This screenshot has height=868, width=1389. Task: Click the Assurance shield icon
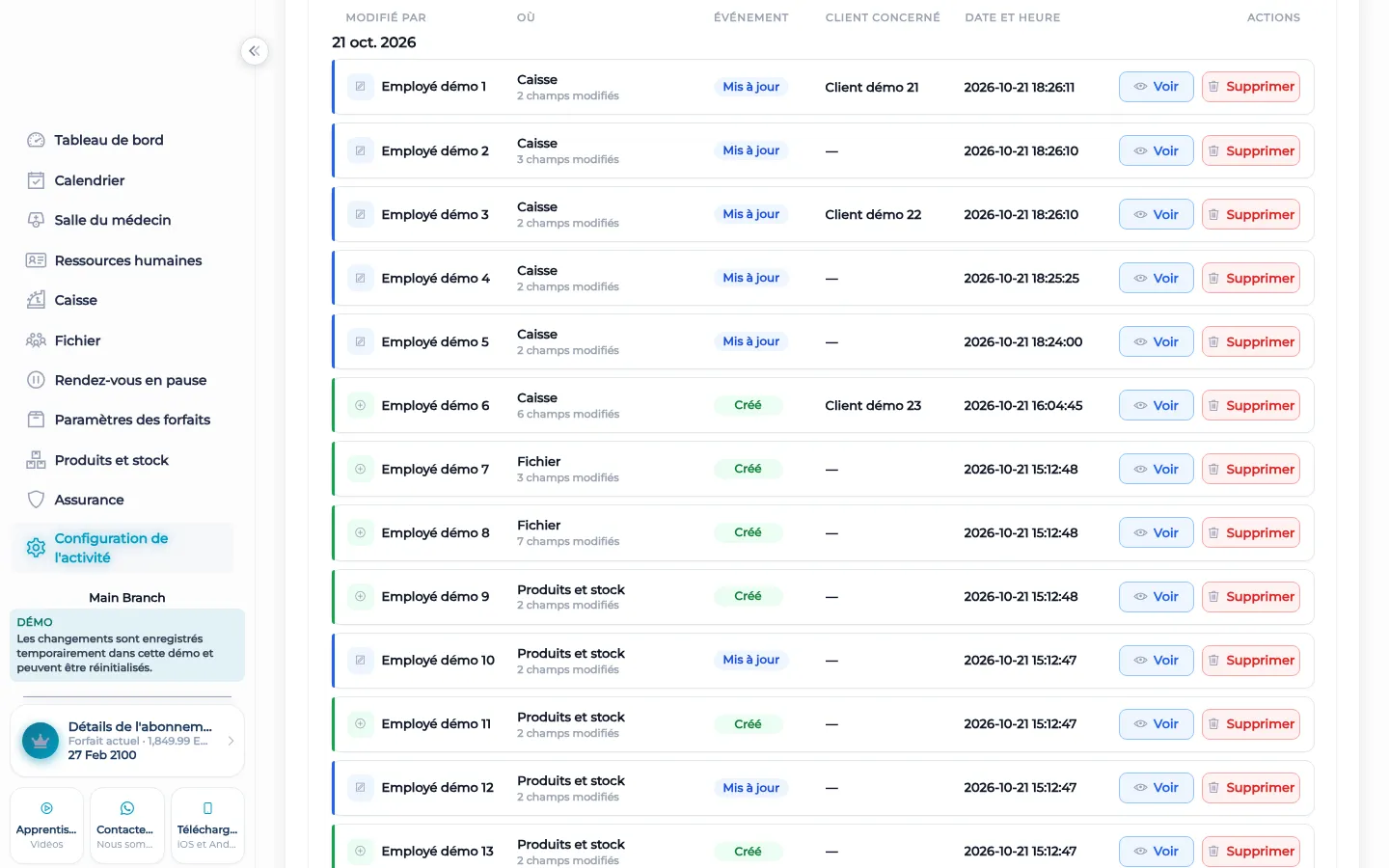coord(36,500)
